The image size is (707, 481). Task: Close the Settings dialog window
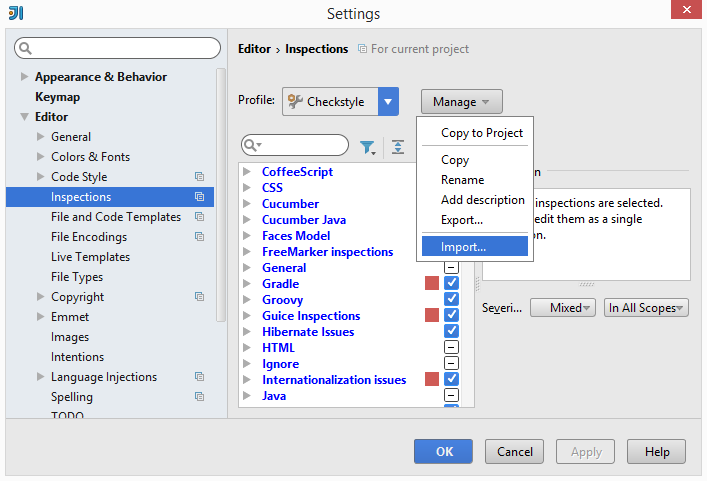point(686,9)
